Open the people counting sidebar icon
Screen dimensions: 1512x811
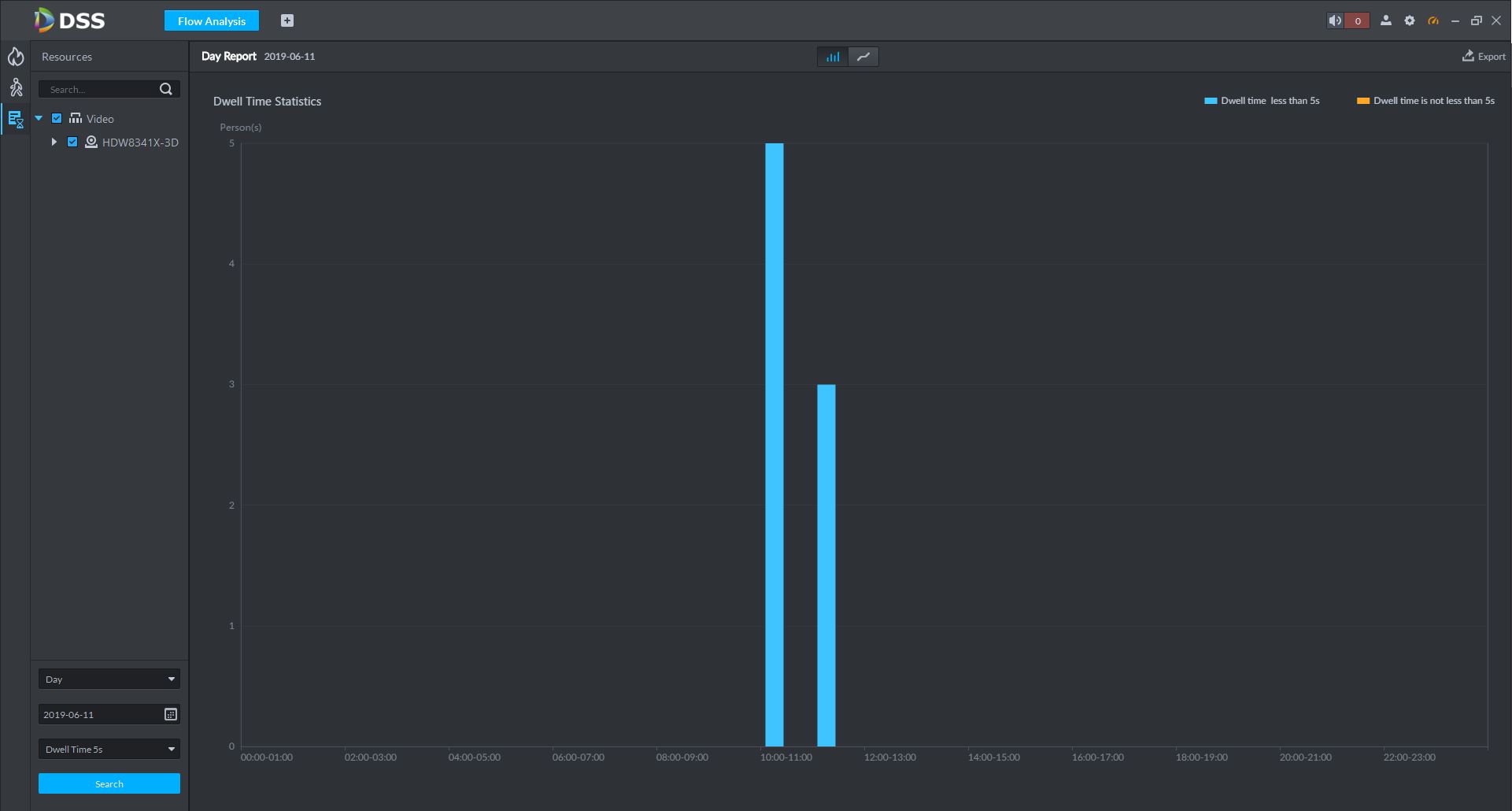pyautogui.click(x=16, y=87)
